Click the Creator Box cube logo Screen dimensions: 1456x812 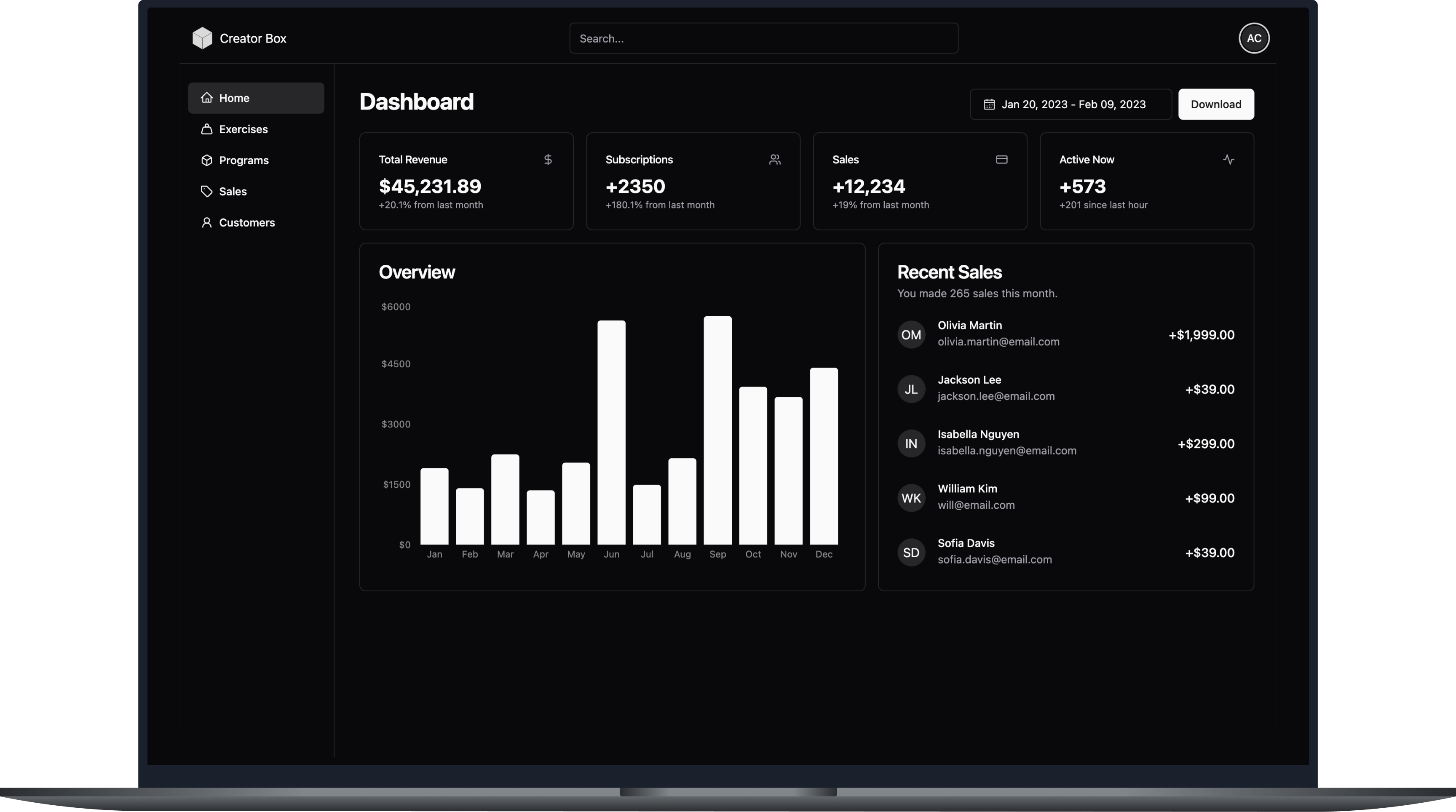202,38
